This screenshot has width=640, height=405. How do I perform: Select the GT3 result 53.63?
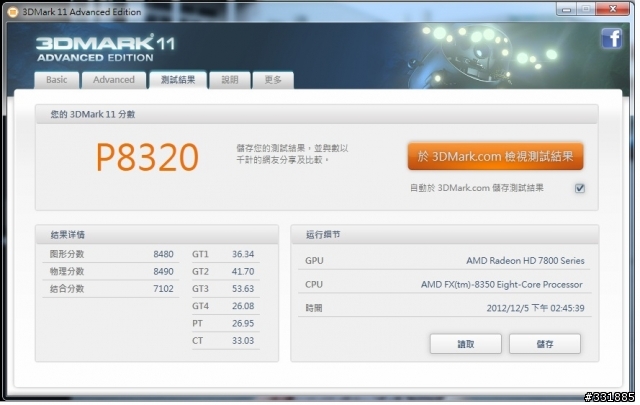click(243, 289)
